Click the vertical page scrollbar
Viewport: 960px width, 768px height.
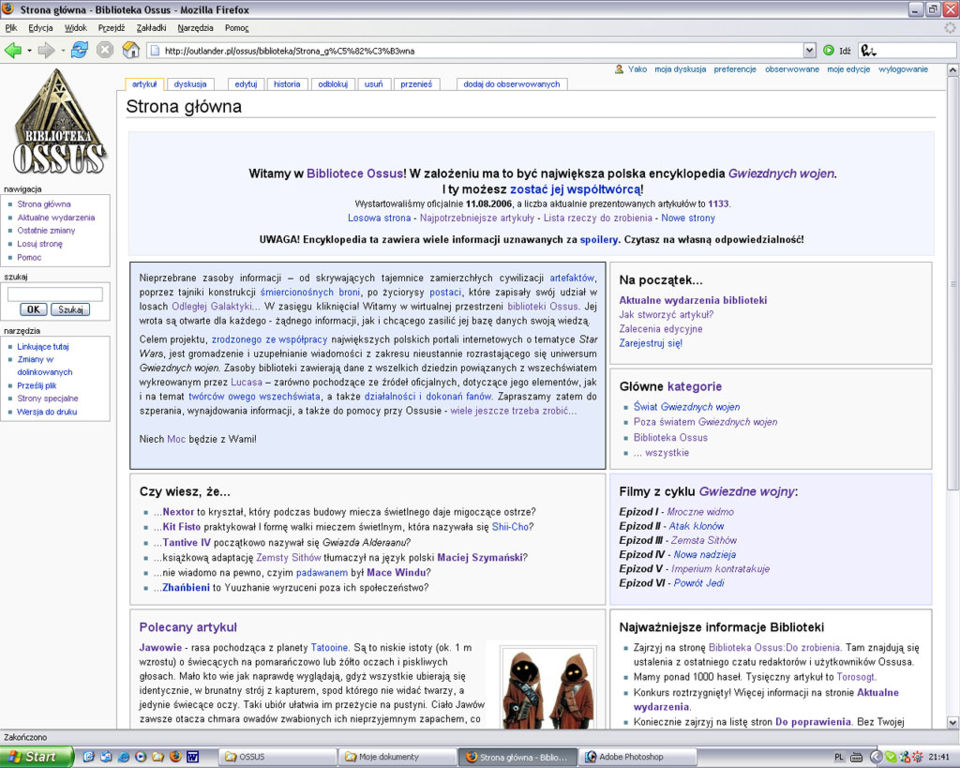(x=953, y=396)
